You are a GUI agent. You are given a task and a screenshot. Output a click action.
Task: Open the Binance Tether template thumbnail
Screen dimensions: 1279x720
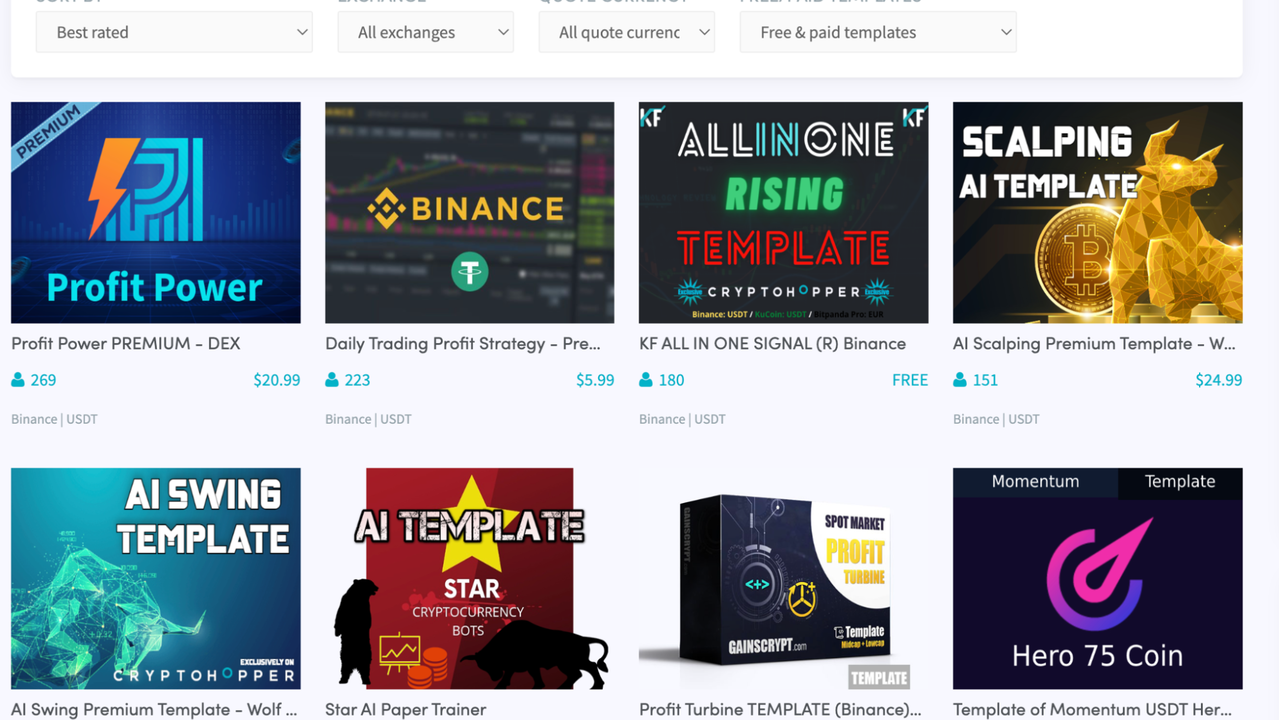point(470,212)
